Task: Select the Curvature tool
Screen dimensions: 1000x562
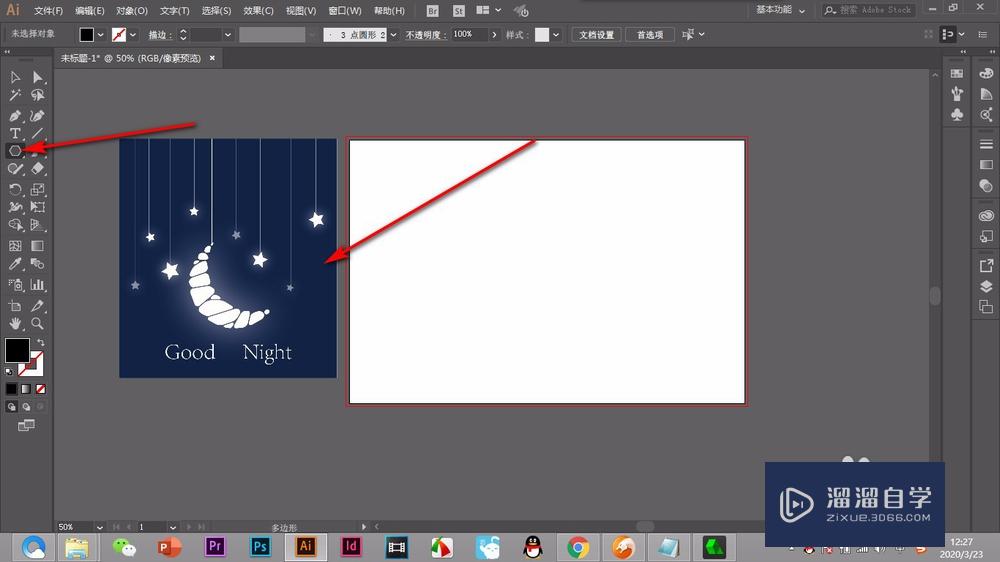Action: tap(38, 115)
